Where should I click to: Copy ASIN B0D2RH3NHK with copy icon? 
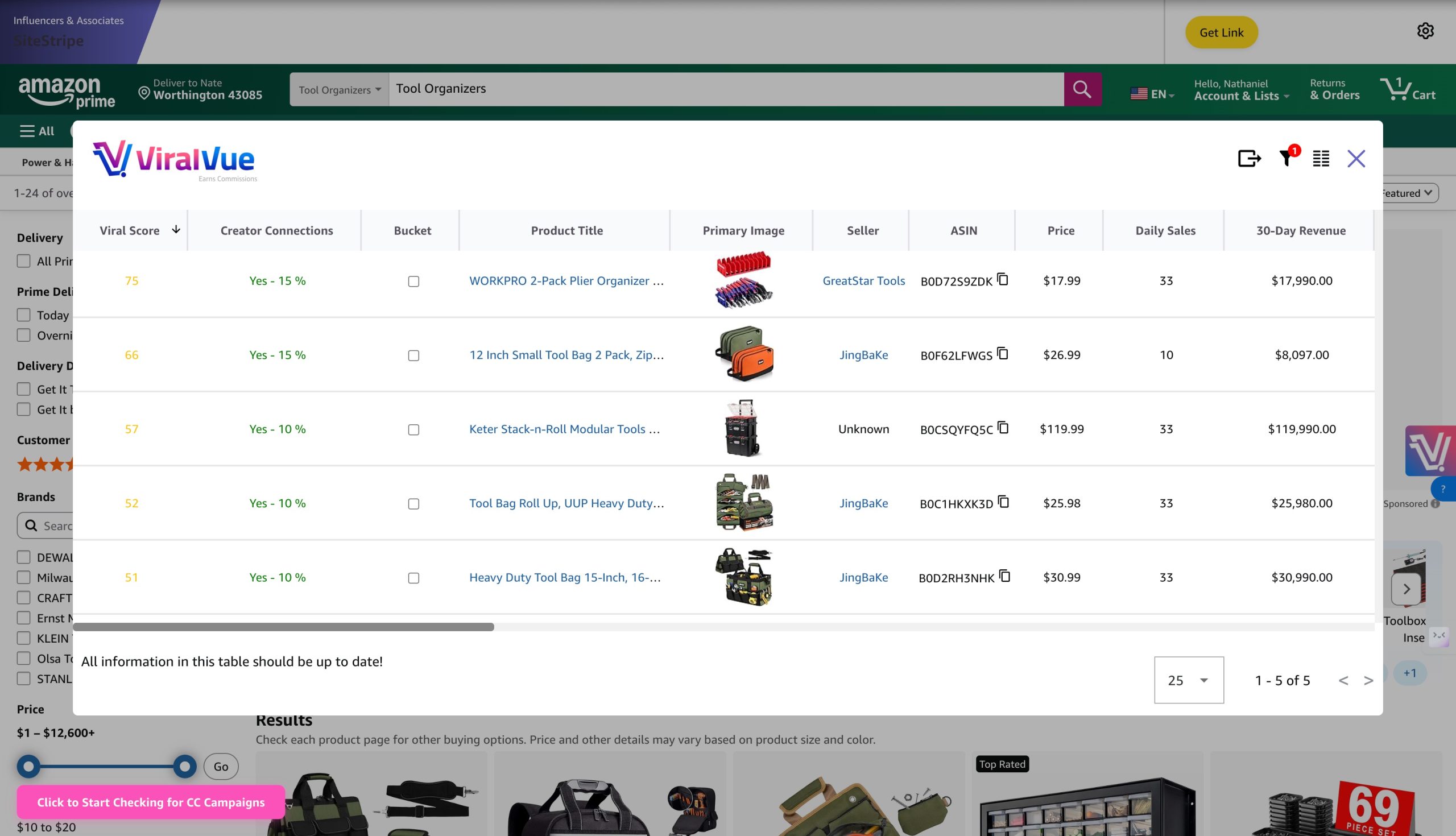click(1004, 576)
